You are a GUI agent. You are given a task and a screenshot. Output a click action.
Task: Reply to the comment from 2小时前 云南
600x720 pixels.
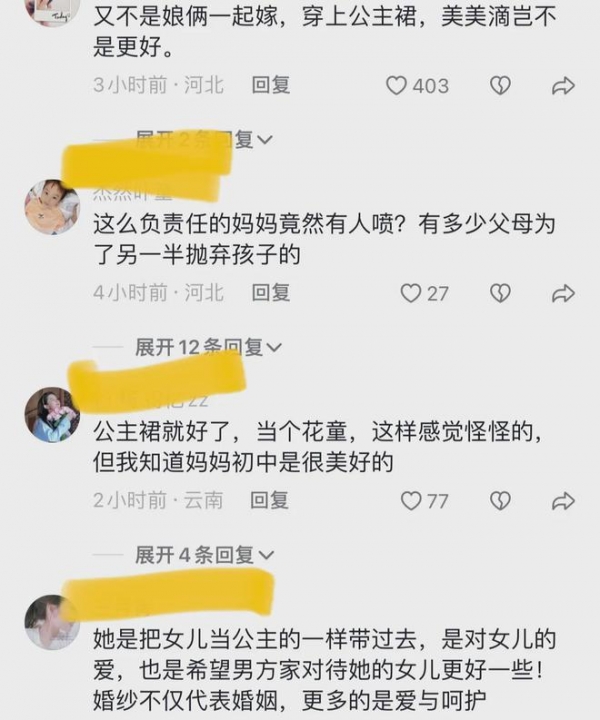[x=269, y=501]
